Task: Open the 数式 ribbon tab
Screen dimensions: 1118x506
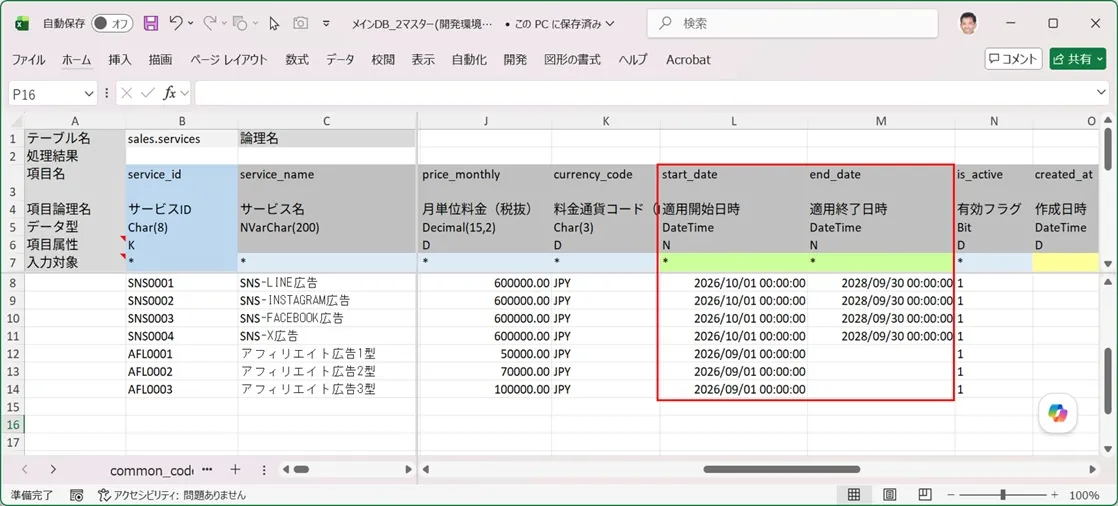Action: click(297, 60)
